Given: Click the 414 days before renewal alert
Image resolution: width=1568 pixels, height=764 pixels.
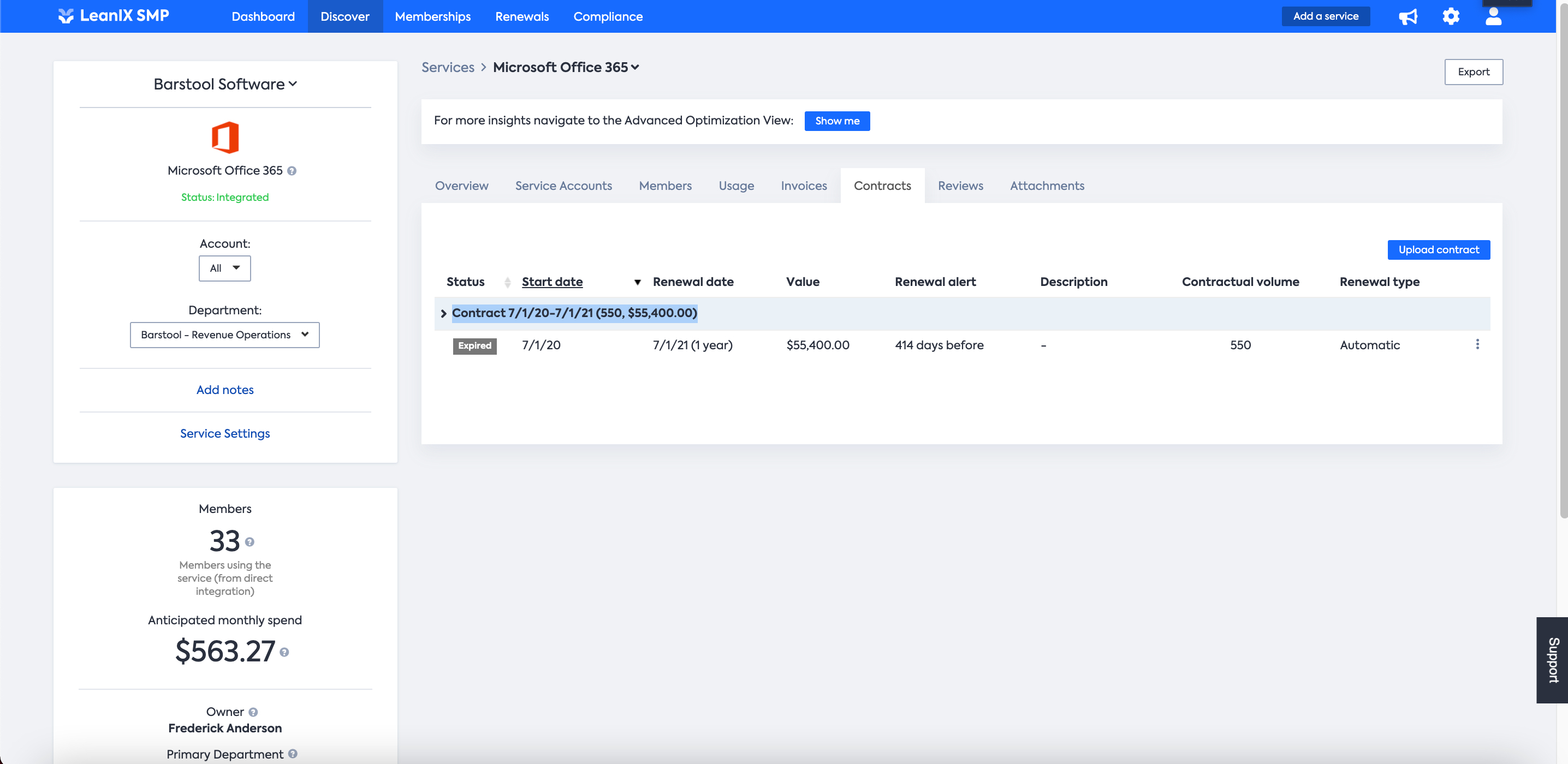Looking at the screenshot, I should coord(939,345).
